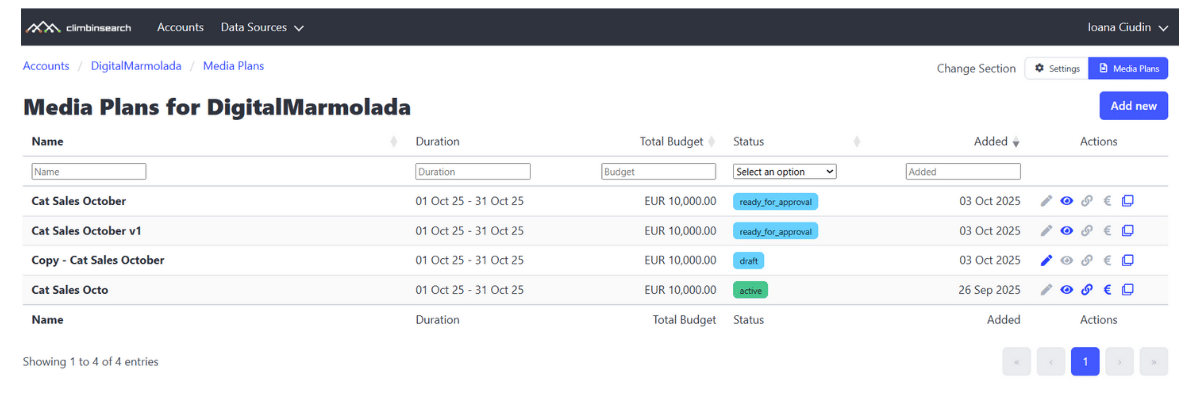Click the euro icon in Cat Sales October row
This screenshot has width=1200, height=400.
[1107, 201]
